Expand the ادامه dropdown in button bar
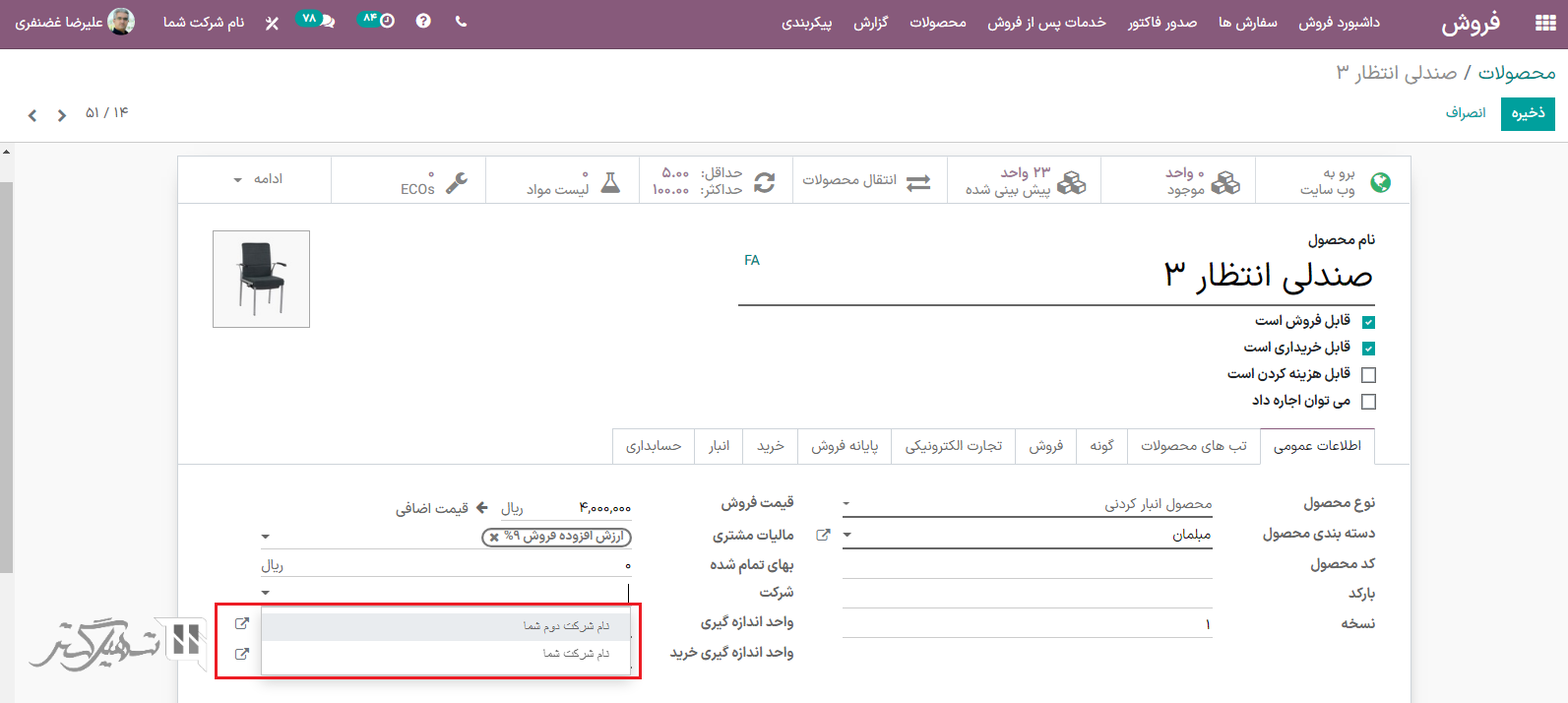This screenshot has height=703, width=1568. click(x=258, y=179)
